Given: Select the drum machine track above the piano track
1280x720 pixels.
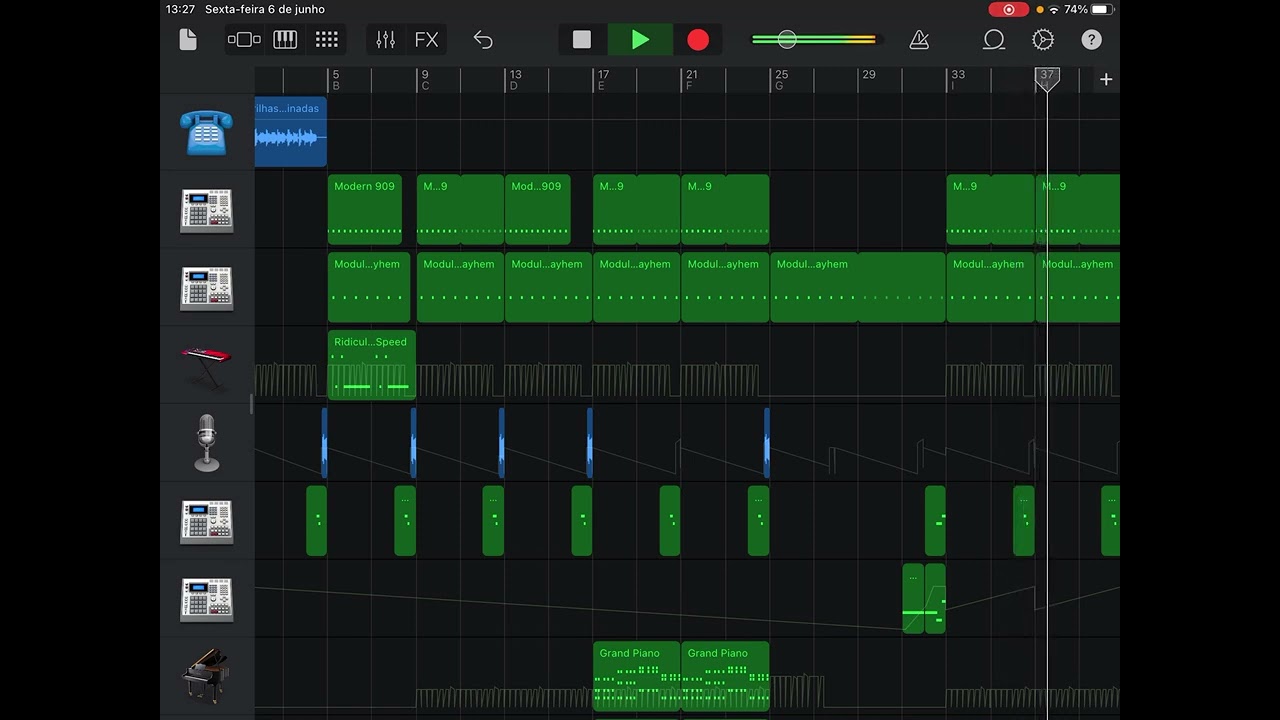Looking at the screenshot, I should (207, 600).
